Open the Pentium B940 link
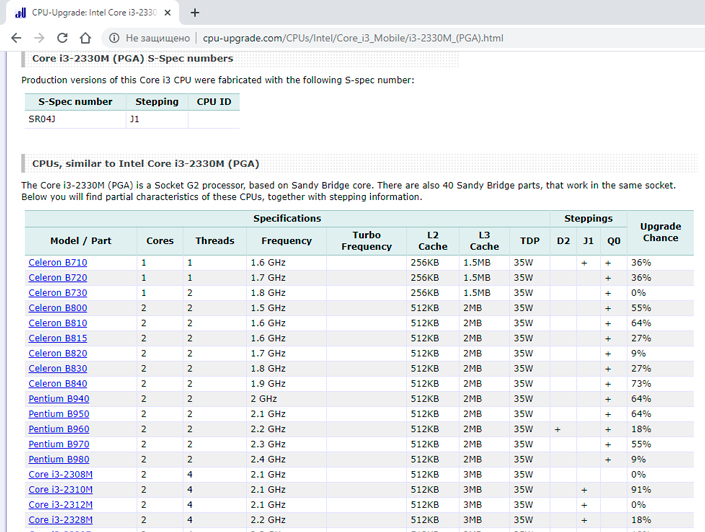Viewport: 705px width, 532px height. click(58, 399)
